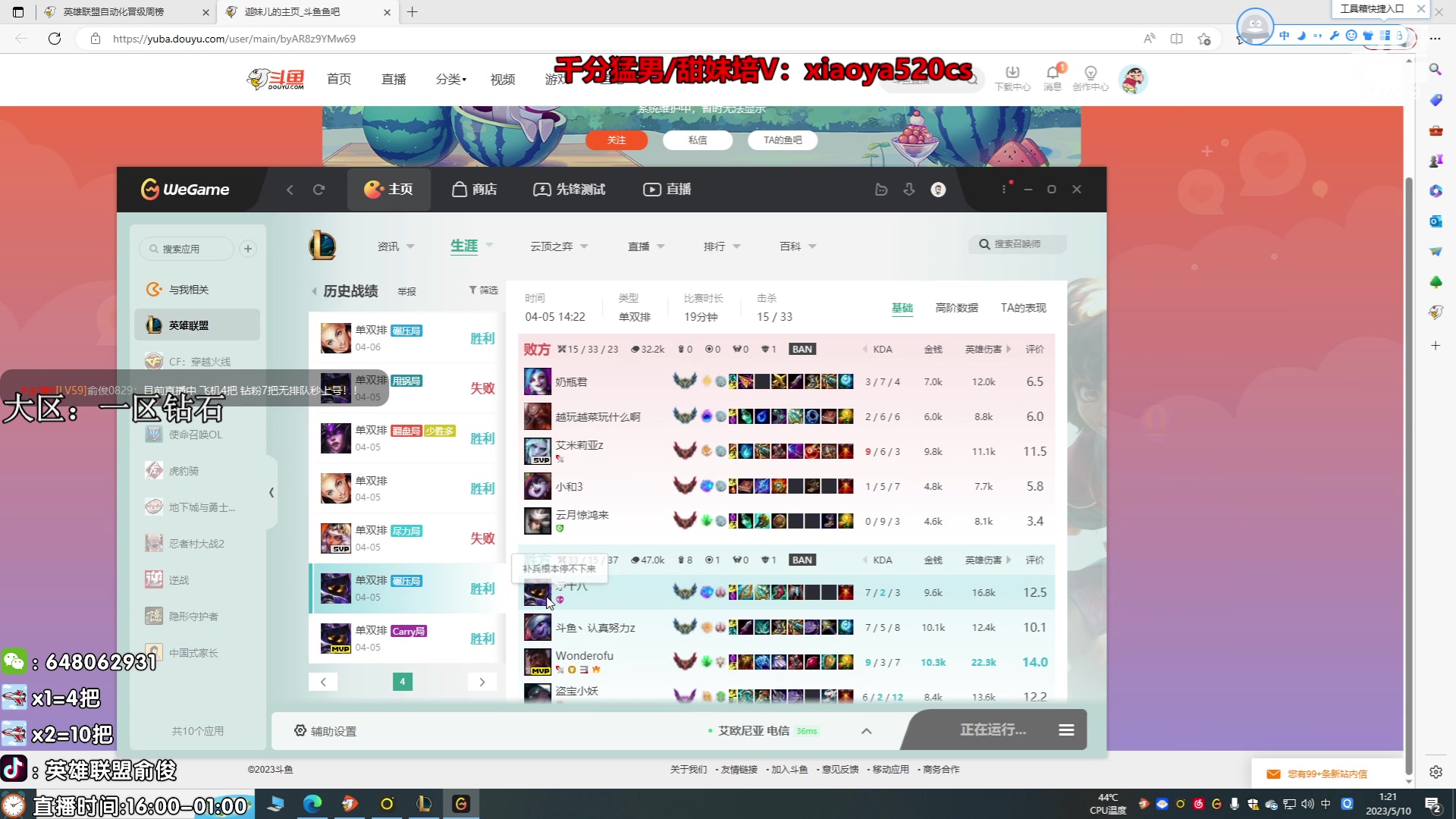Open CF: 穿越火线 from the sidebar
Screen dimensions: 1456x819
pyautogui.click(x=197, y=362)
